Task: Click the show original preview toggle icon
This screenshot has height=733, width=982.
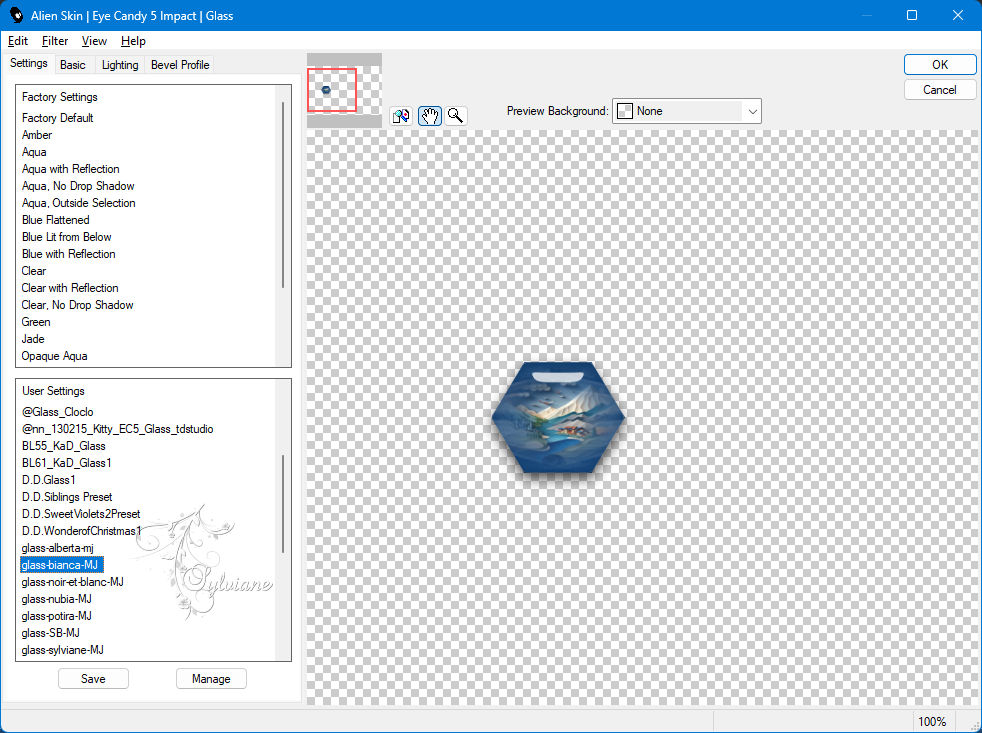Action: (401, 116)
